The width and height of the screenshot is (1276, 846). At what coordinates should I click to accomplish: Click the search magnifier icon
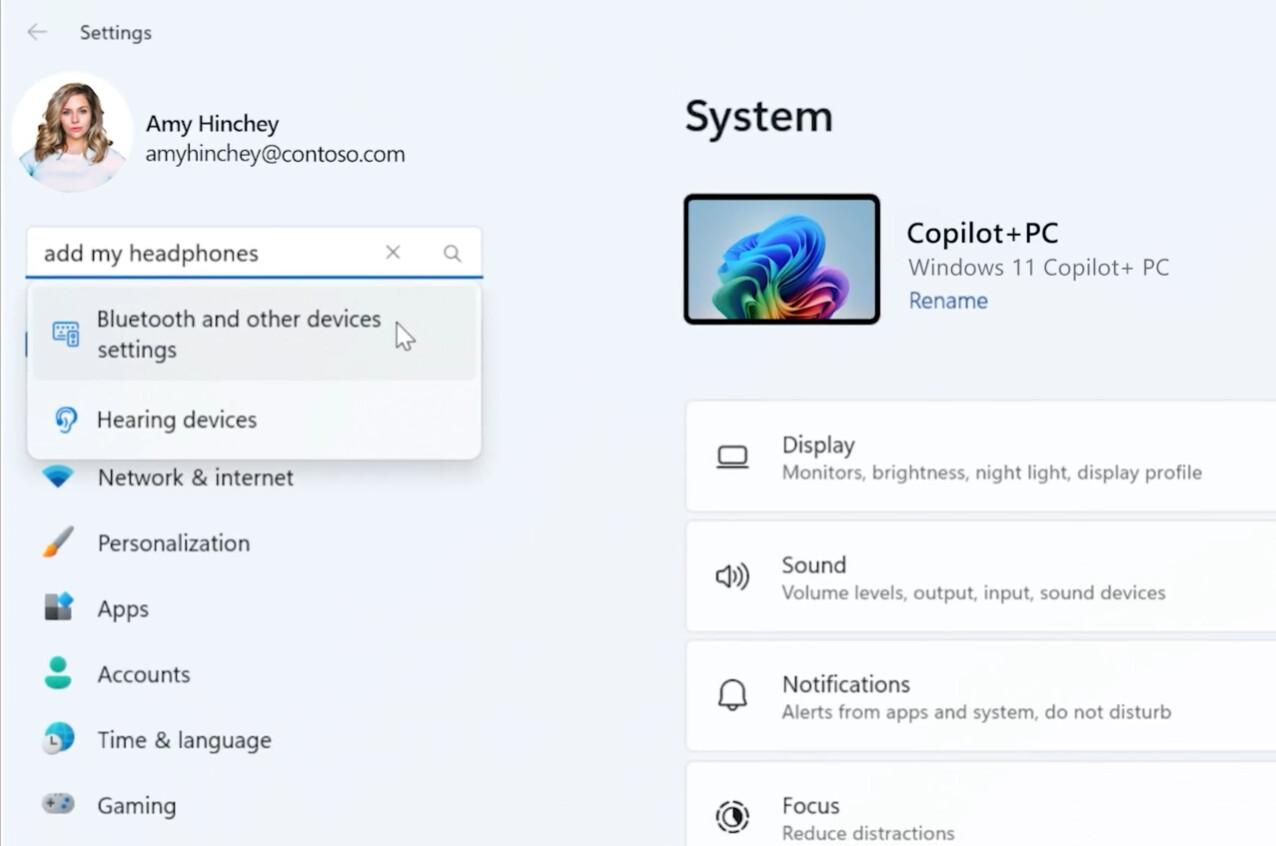click(452, 254)
